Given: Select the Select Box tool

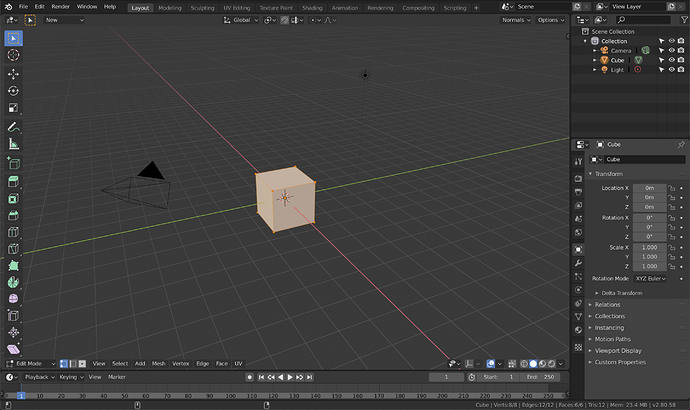Looking at the screenshot, I should [x=14, y=38].
